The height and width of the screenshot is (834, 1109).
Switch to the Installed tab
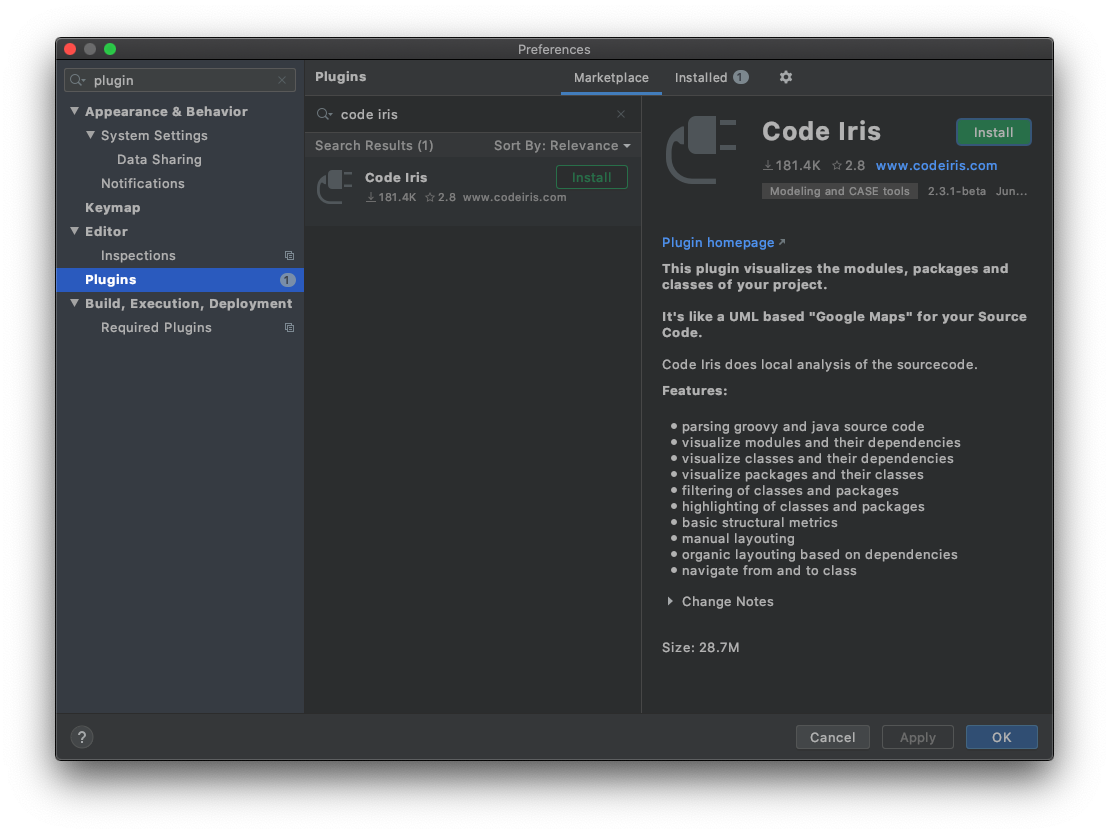tap(710, 77)
